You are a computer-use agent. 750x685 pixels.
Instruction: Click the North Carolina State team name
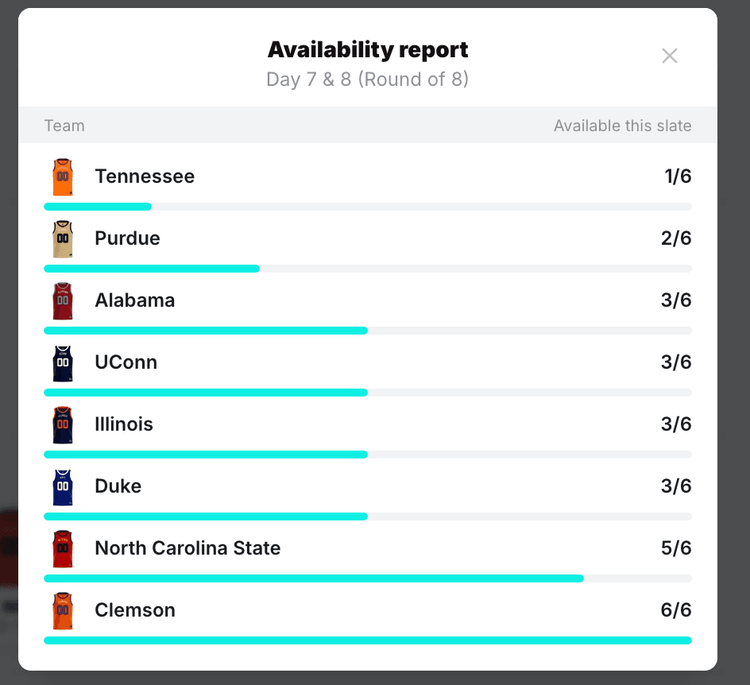pyautogui.click(x=188, y=549)
